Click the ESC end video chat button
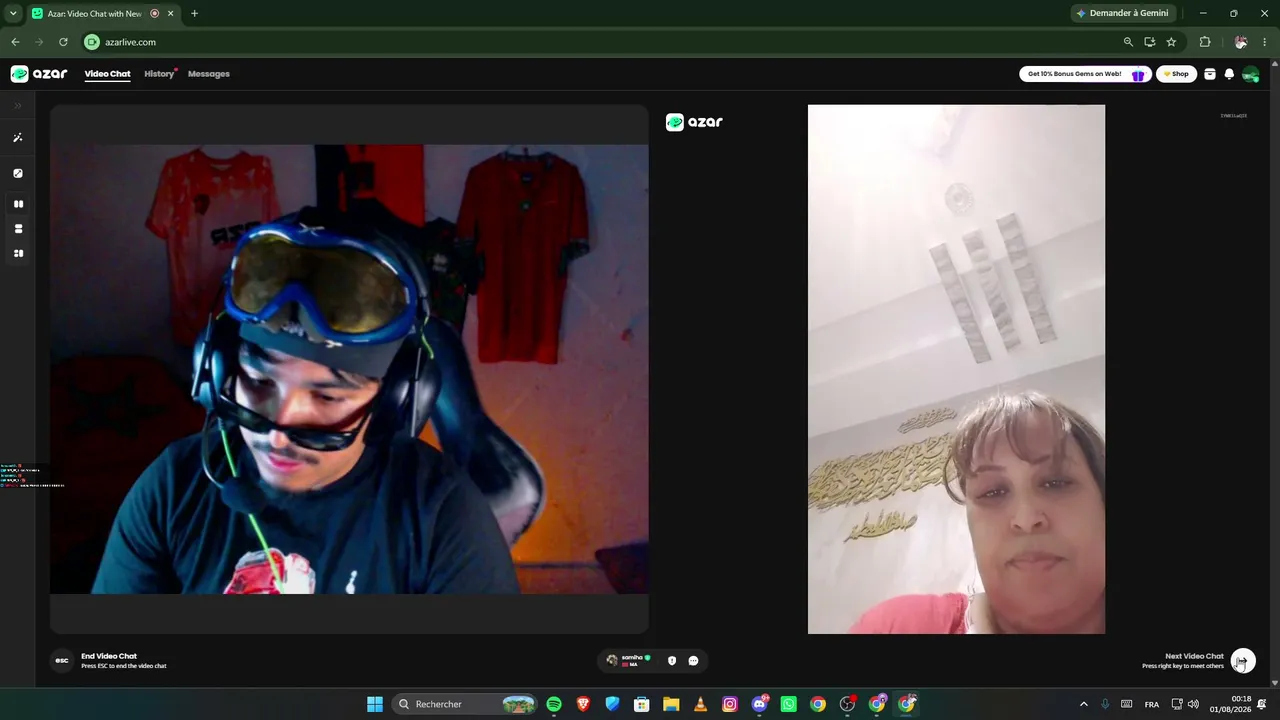 [x=62, y=661]
